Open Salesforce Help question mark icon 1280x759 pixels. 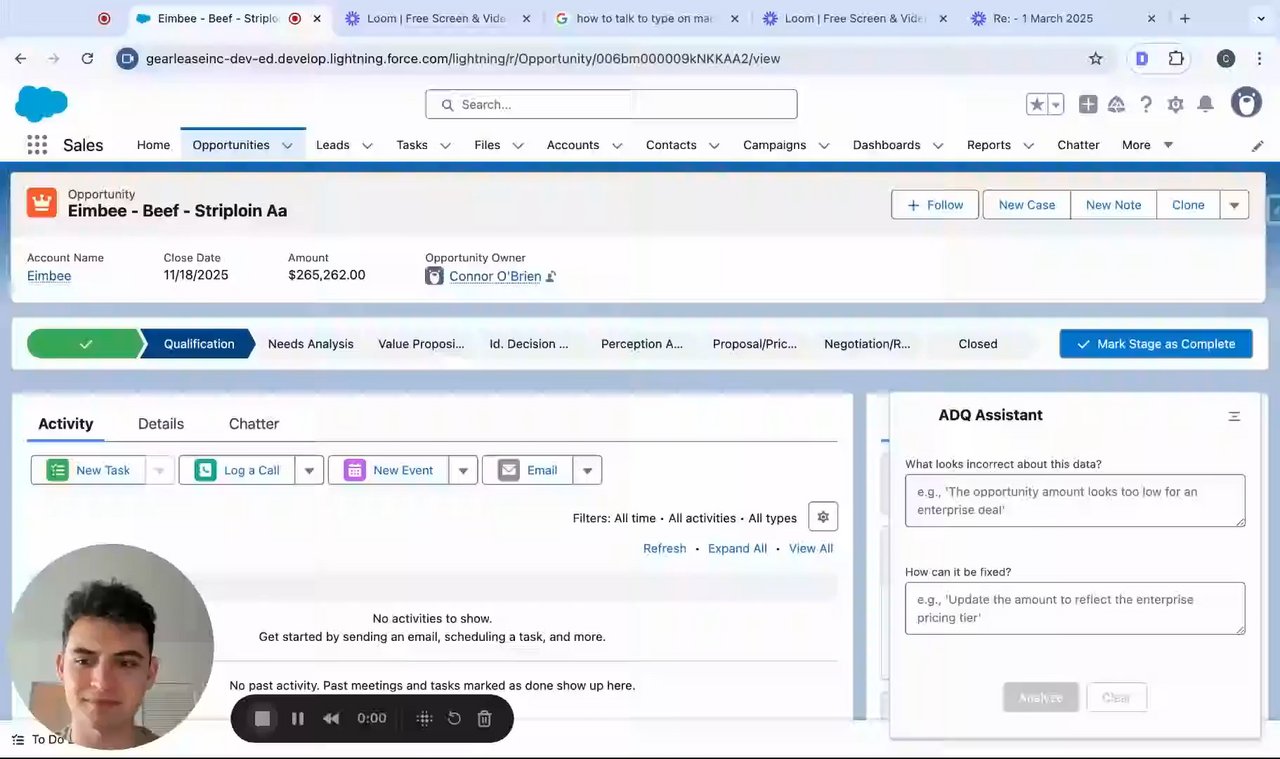pos(1146,104)
